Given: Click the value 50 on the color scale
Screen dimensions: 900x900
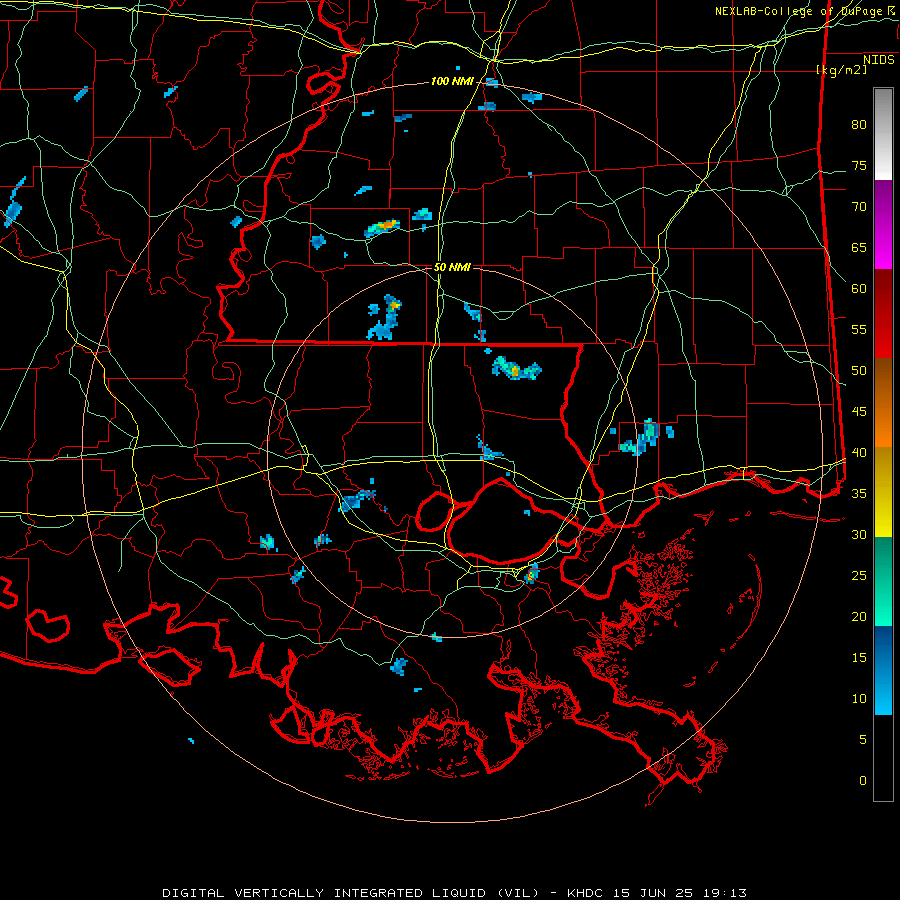Looking at the screenshot, I should pyautogui.click(x=859, y=371).
